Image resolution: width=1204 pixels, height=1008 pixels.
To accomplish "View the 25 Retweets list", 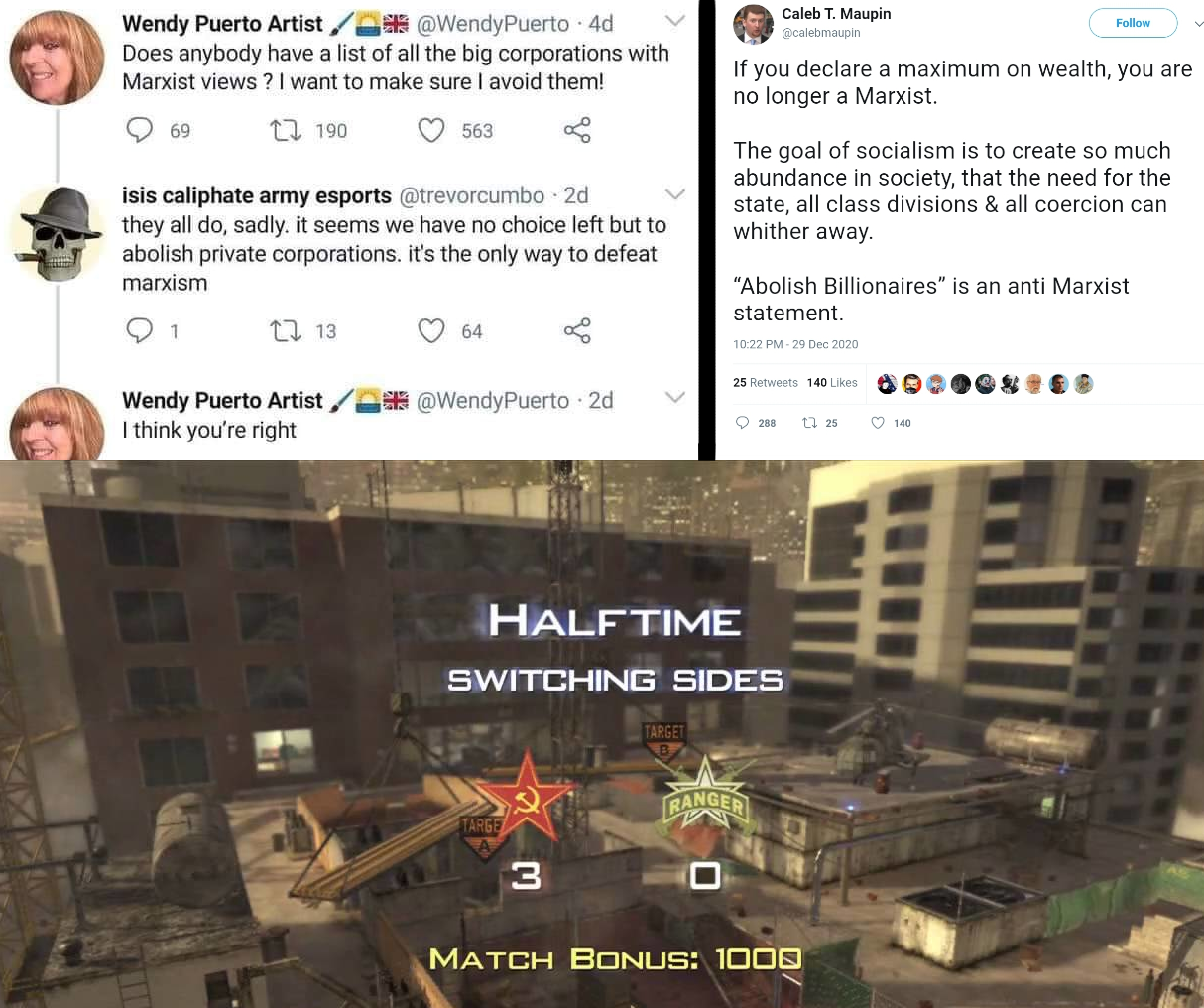I will pos(766,383).
